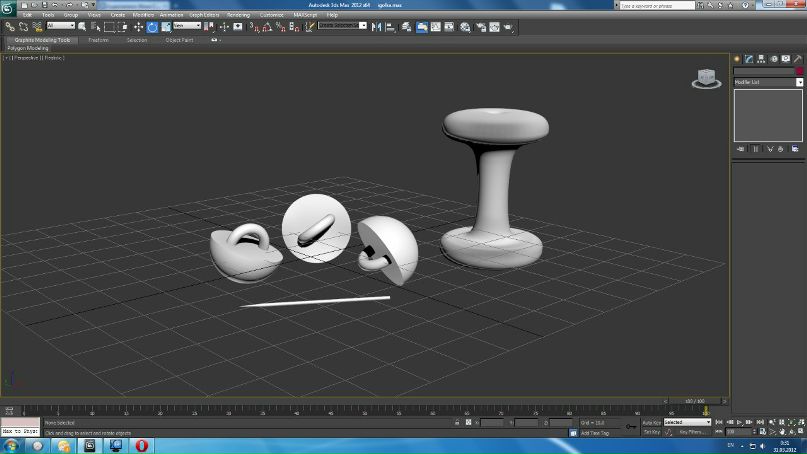This screenshot has height=454, width=807.
Task: Open the Utilities hammer panel
Action: pos(798,59)
